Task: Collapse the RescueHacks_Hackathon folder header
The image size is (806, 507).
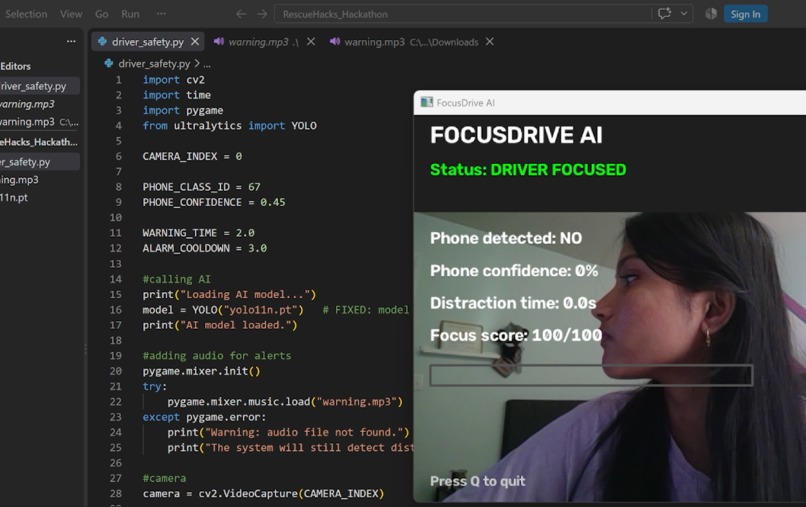Action: pyautogui.click(x=40, y=142)
